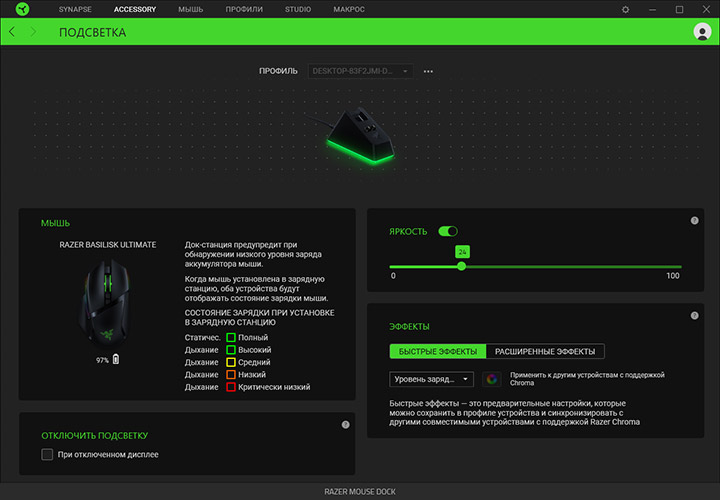This screenshot has height=500, width=720.
Task: Open the 'Уровень заряд...' effect dropdown
Action: [x=431, y=379]
